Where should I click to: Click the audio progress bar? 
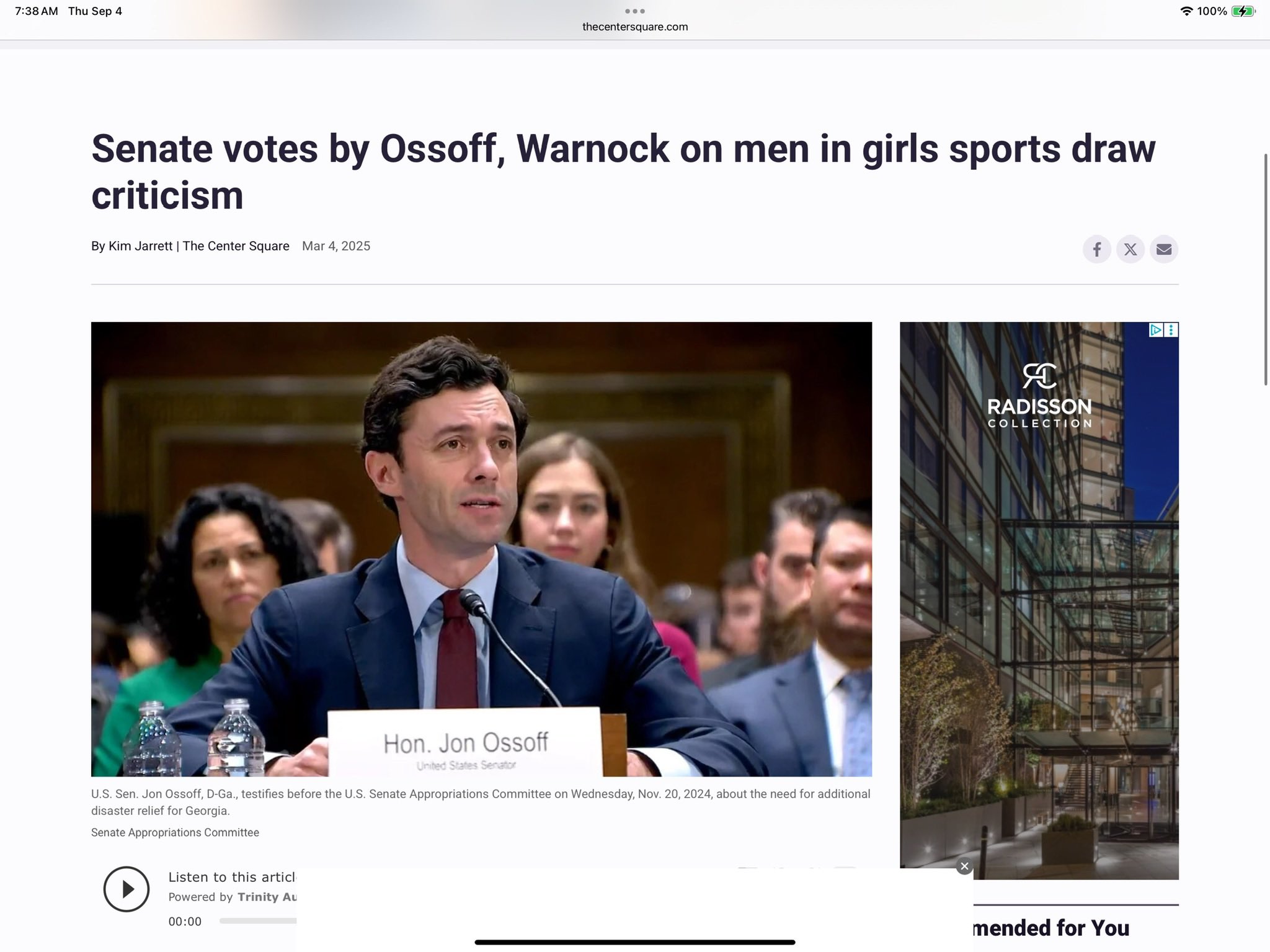click(257, 921)
